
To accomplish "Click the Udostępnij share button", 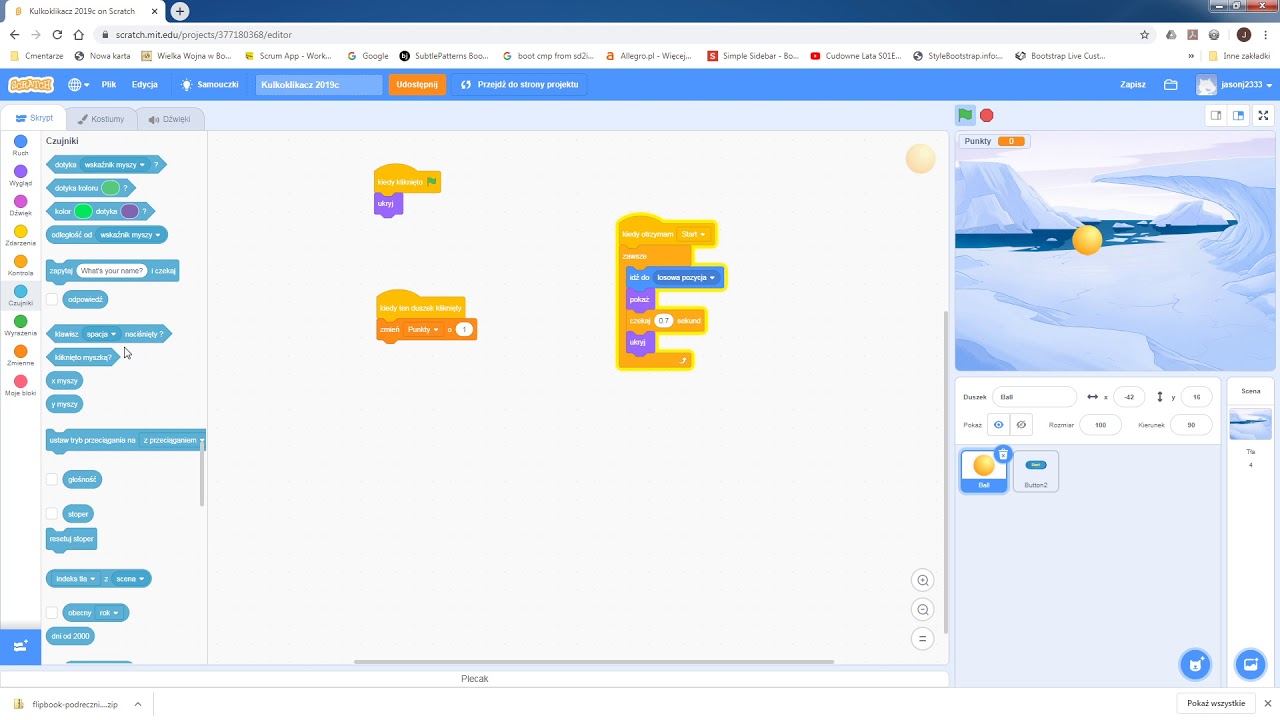I will [417, 85].
